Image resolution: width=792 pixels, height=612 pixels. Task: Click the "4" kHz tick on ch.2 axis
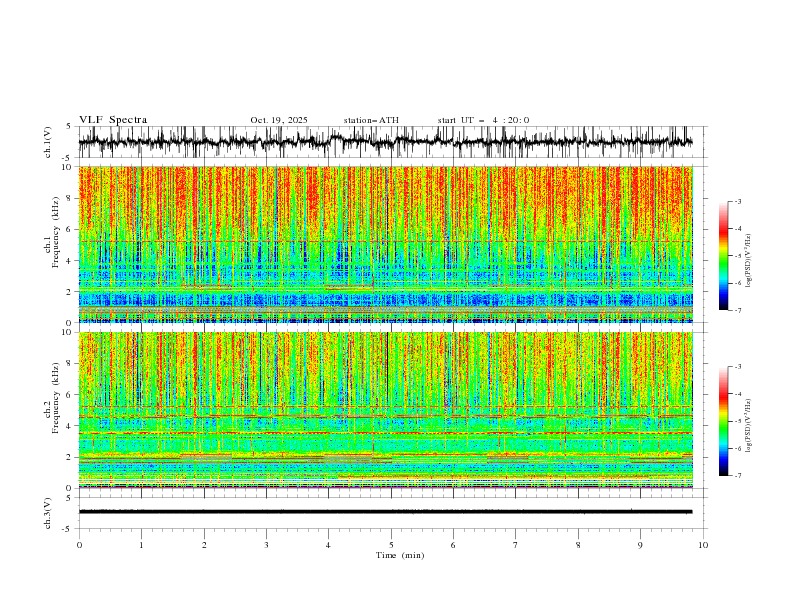point(70,426)
